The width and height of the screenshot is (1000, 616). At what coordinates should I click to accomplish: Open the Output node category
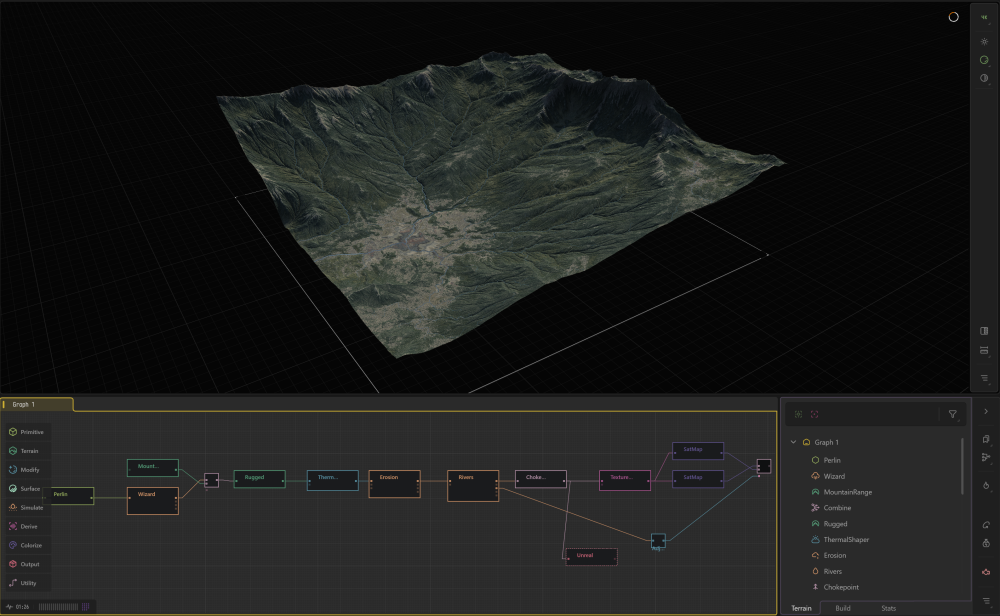pos(26,564)
